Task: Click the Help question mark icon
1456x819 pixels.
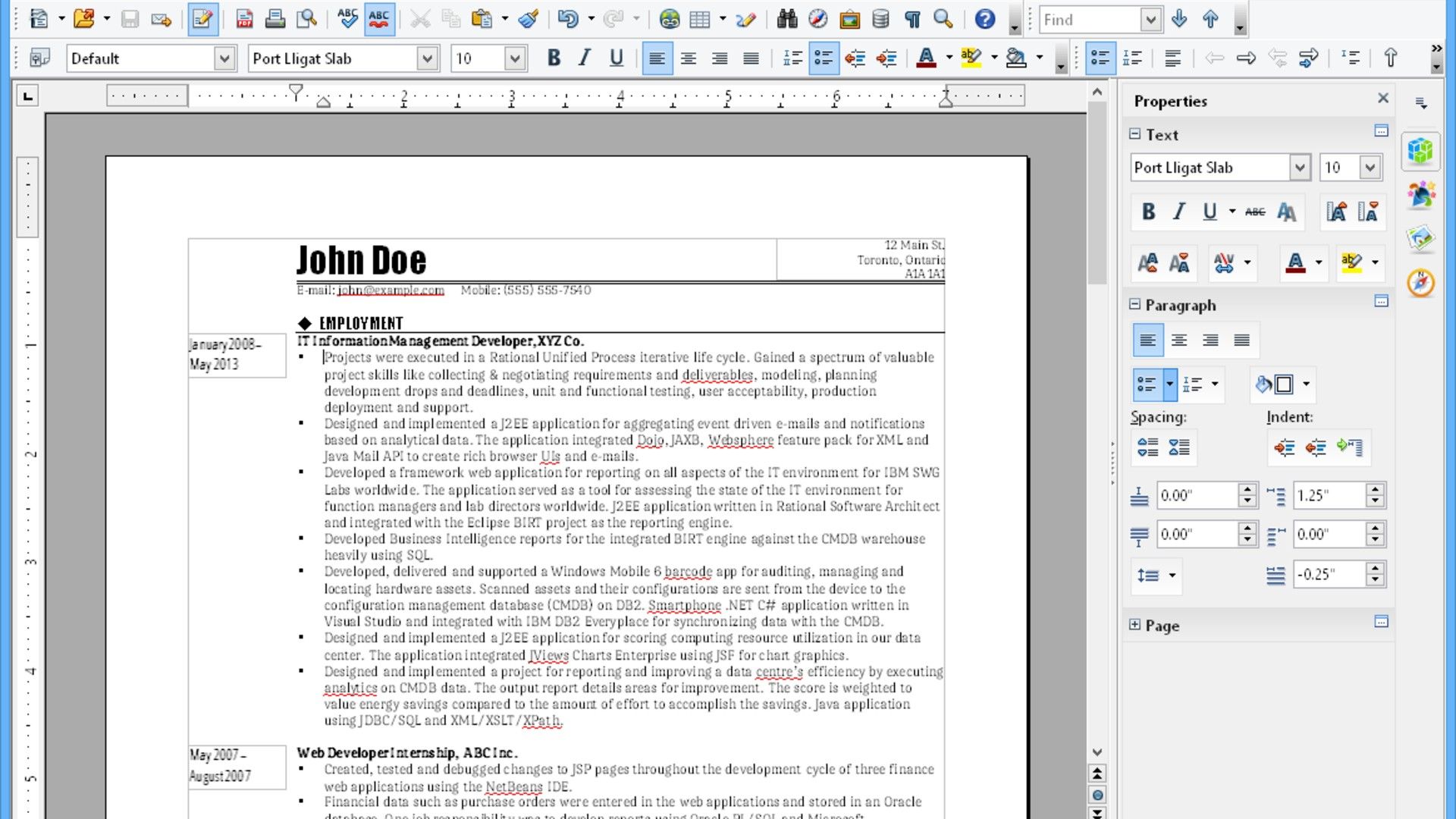Action: [x=984, y=19]
